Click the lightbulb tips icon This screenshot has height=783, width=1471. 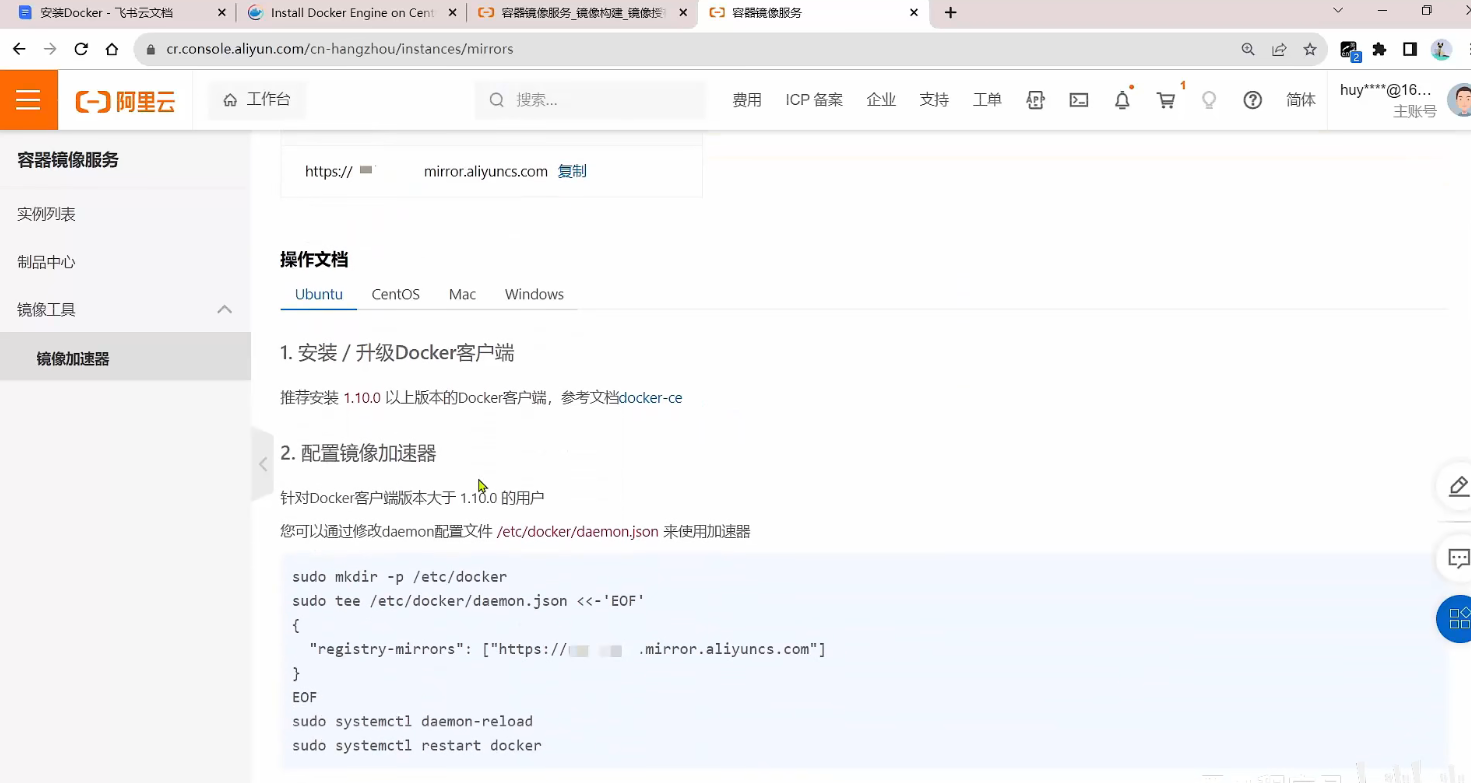pyautogui.click(x=1209, y=100)
